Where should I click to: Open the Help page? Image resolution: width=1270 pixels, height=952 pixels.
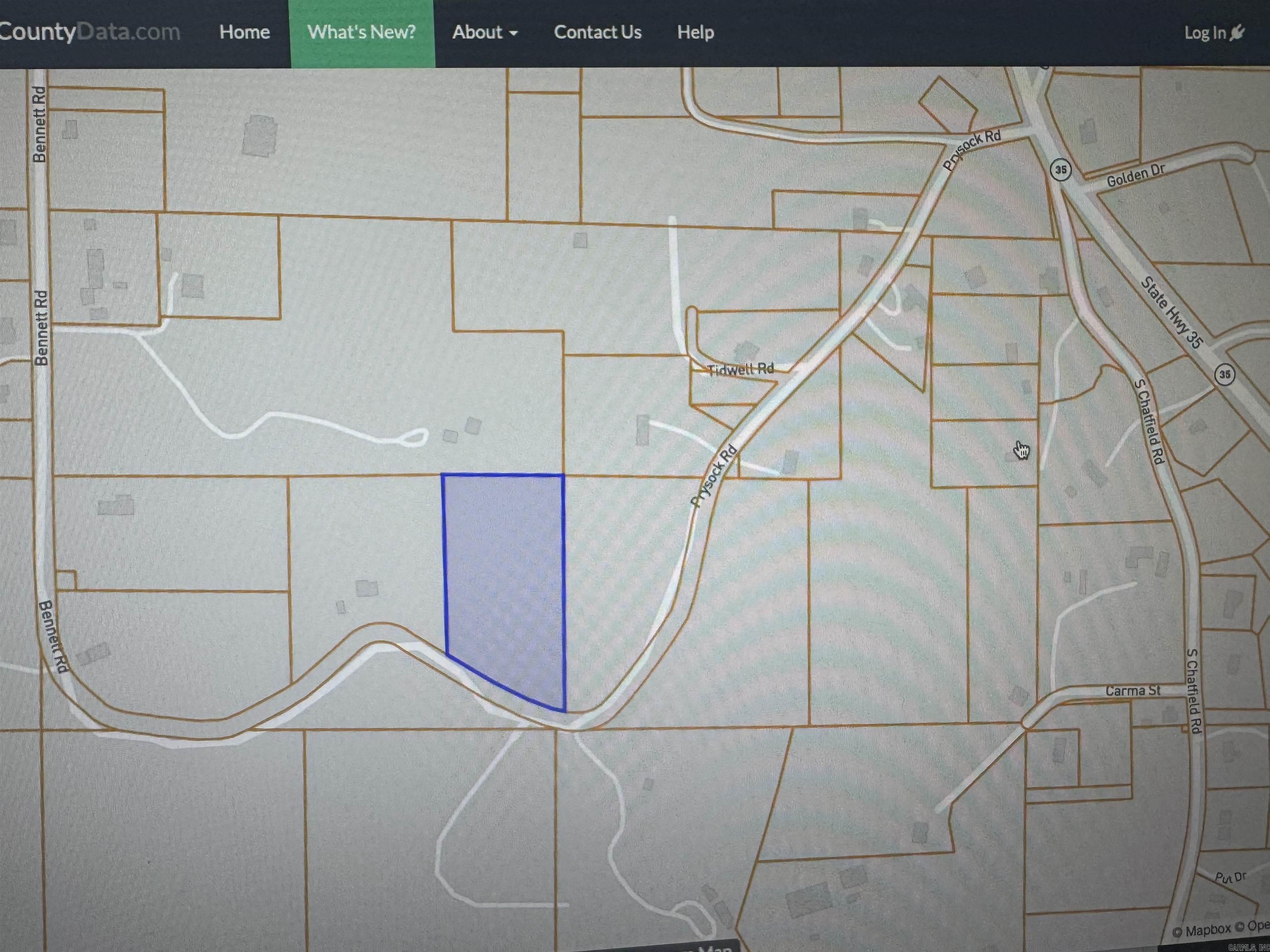click(x=695, y=32)
